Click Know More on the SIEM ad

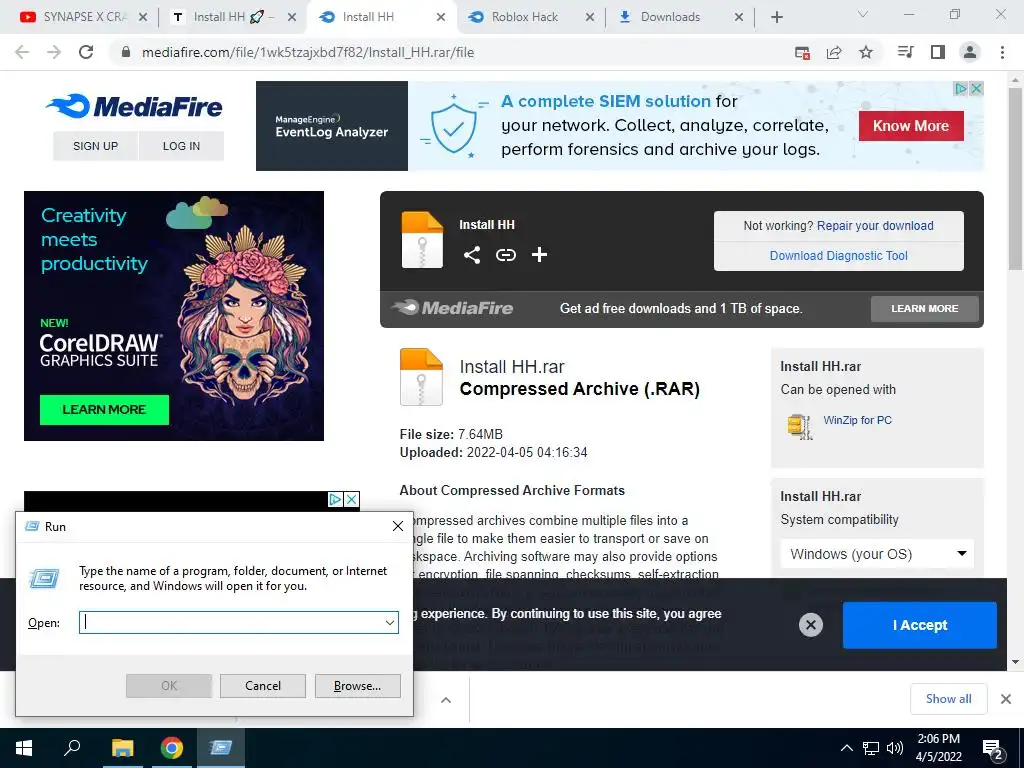911,126
